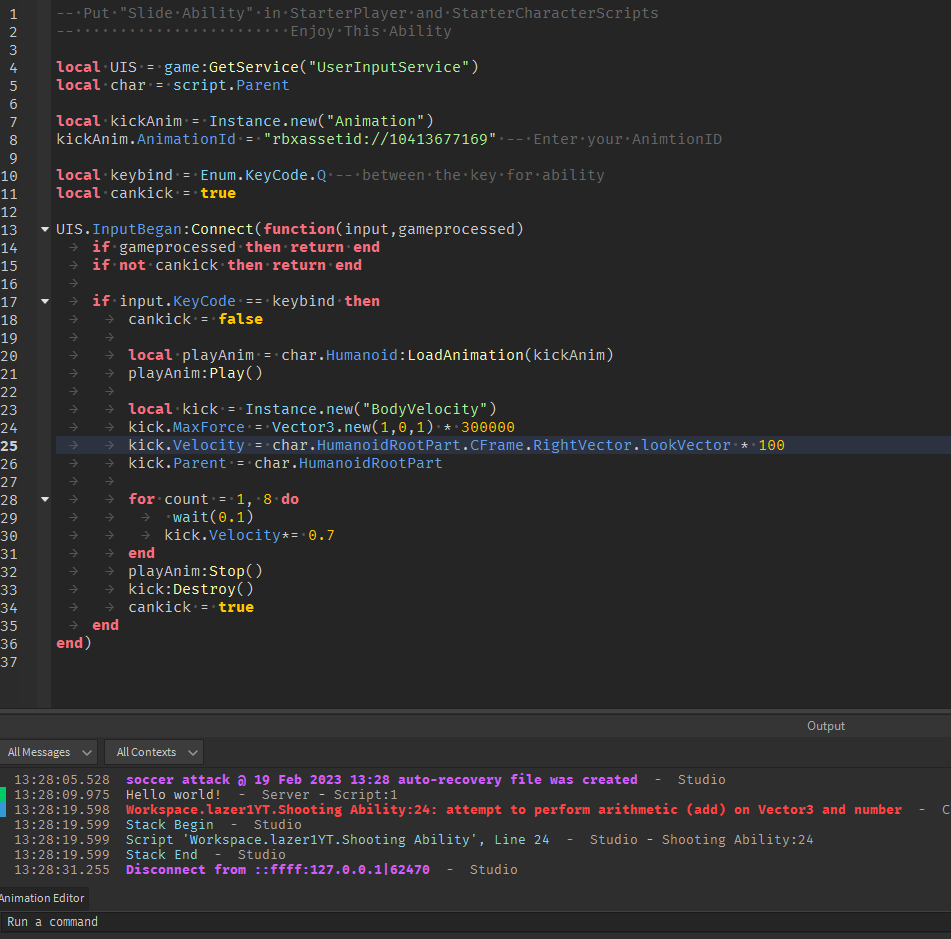Click the 'Stack Begin' output line
Viewport: 951px width, 939px height.
click(170, 825)
